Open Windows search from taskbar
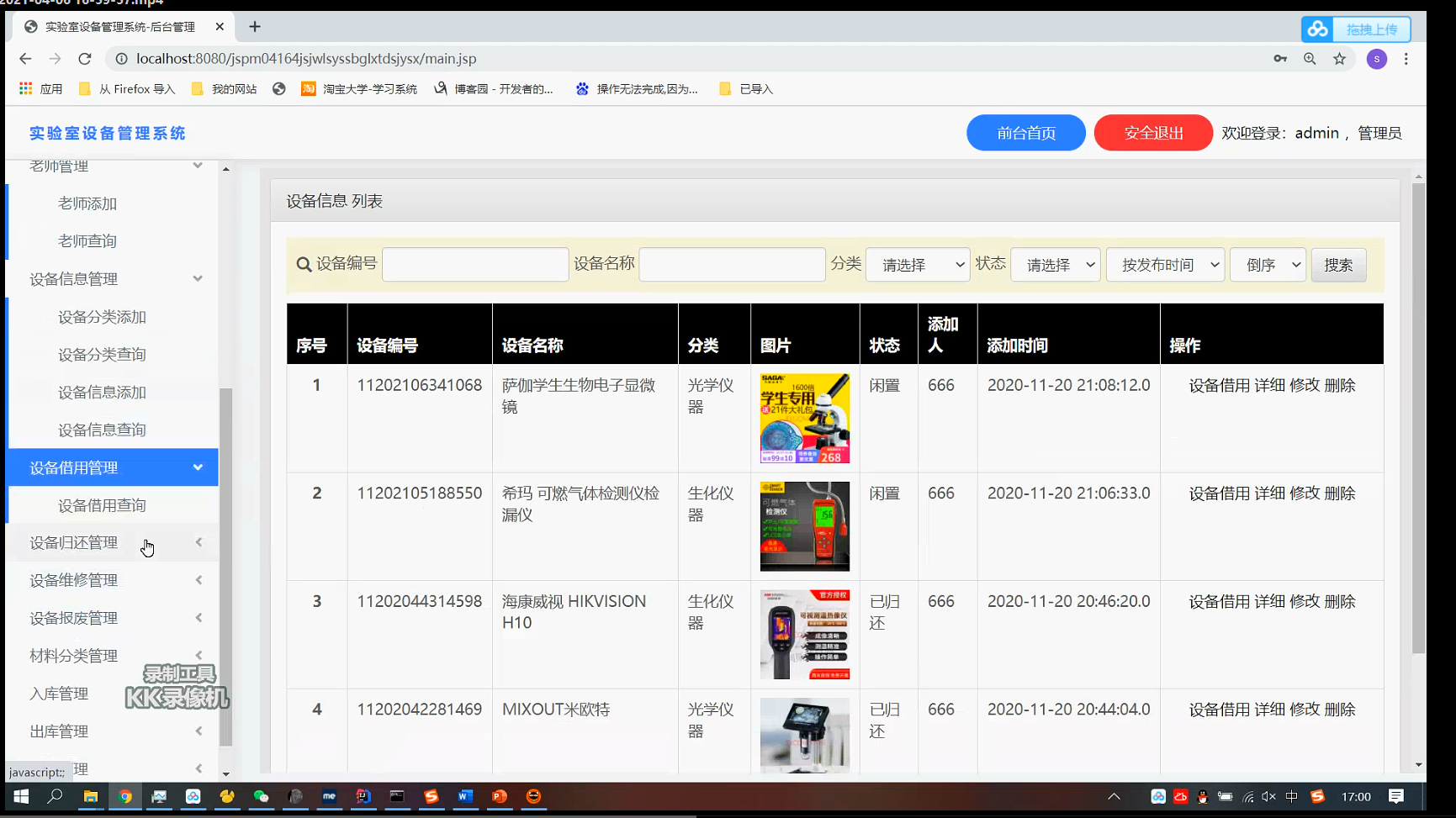This screenshot has height=818, width=1456. coord(55,796)
